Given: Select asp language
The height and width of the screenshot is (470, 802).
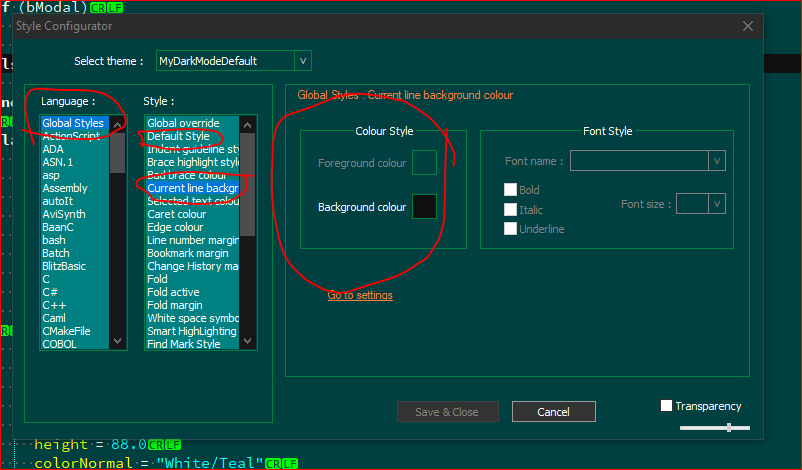Looking at the screenshot, I should coord(75,175).
